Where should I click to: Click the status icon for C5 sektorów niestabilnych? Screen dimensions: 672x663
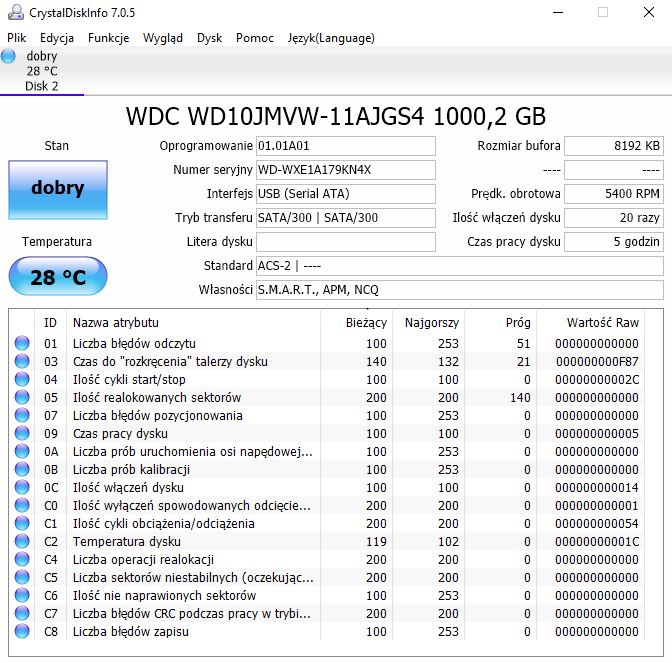click(x=22, y=577)
